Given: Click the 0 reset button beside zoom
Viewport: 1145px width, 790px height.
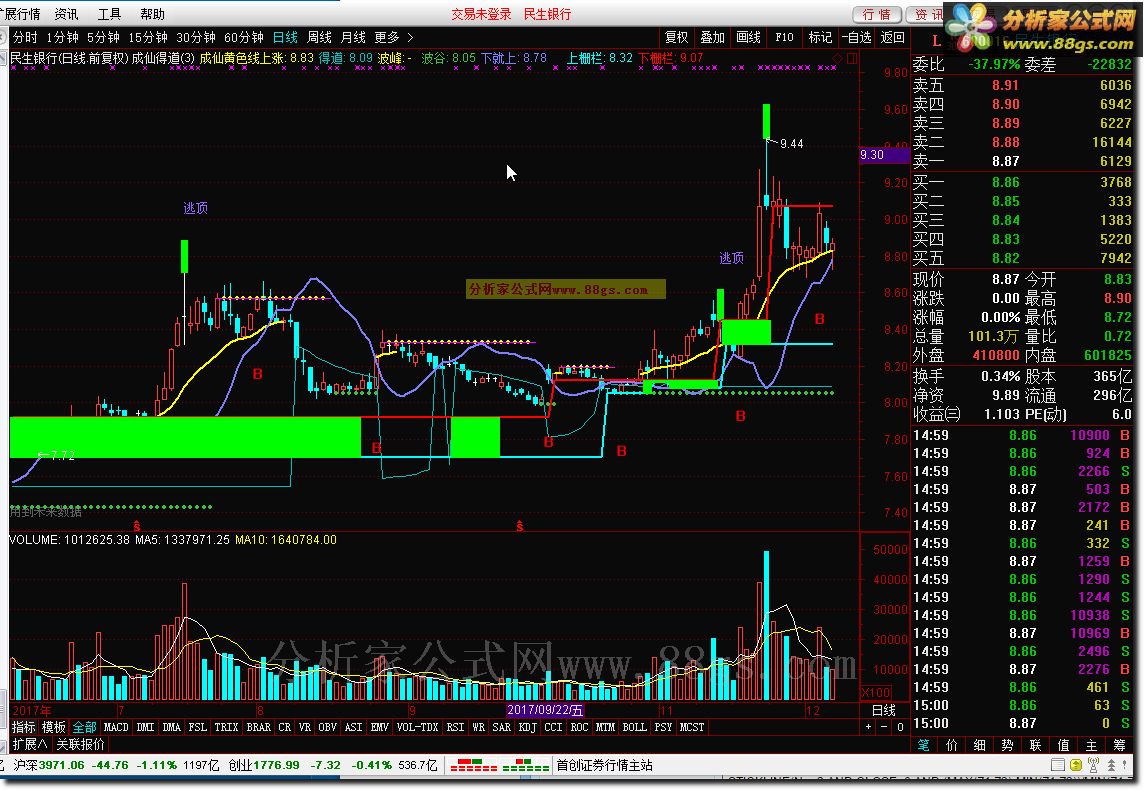Looking at the screenshot, I should pyautogui.click(x=900, y=727).
